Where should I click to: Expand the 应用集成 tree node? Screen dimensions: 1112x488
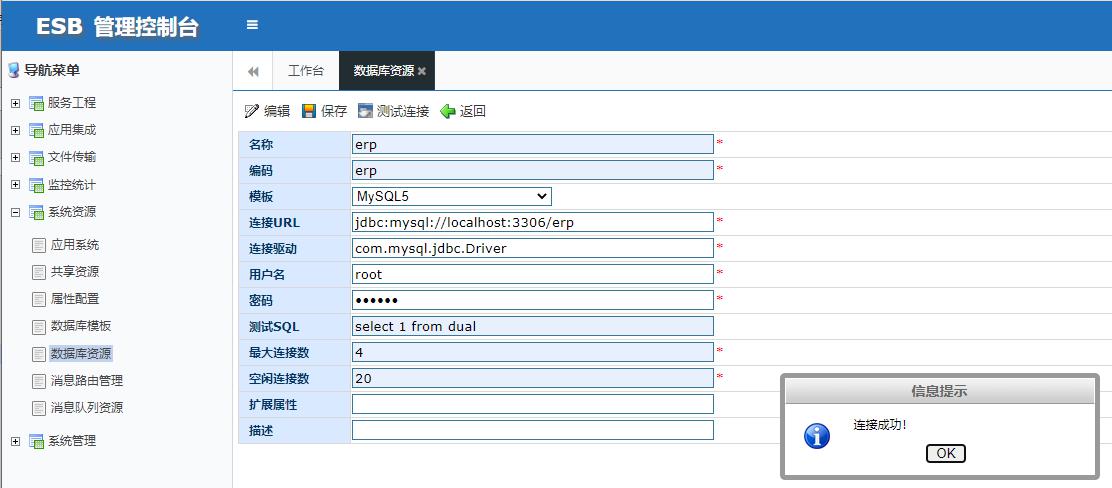point(16,131)
